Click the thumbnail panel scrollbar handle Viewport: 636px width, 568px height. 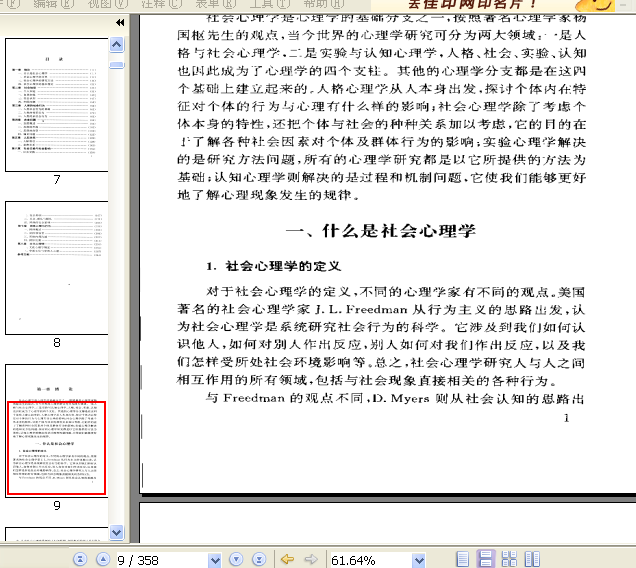[x=116, y=65]
